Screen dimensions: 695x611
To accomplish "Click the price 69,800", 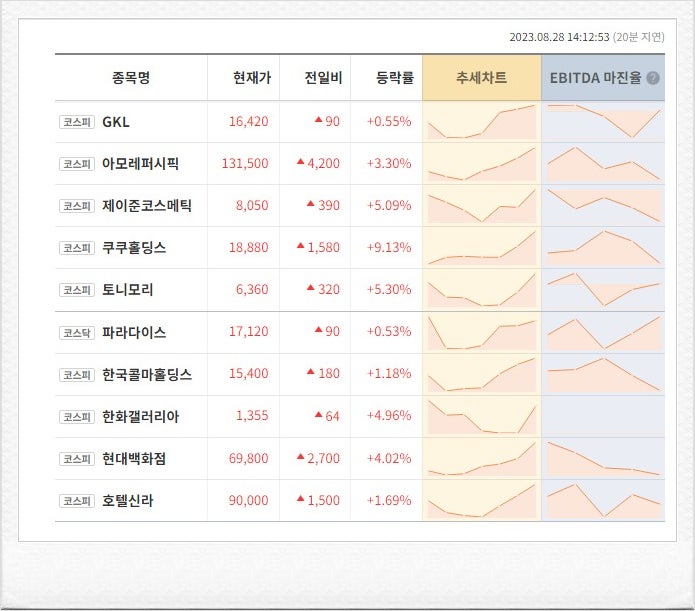I will [x=249, y=458].
